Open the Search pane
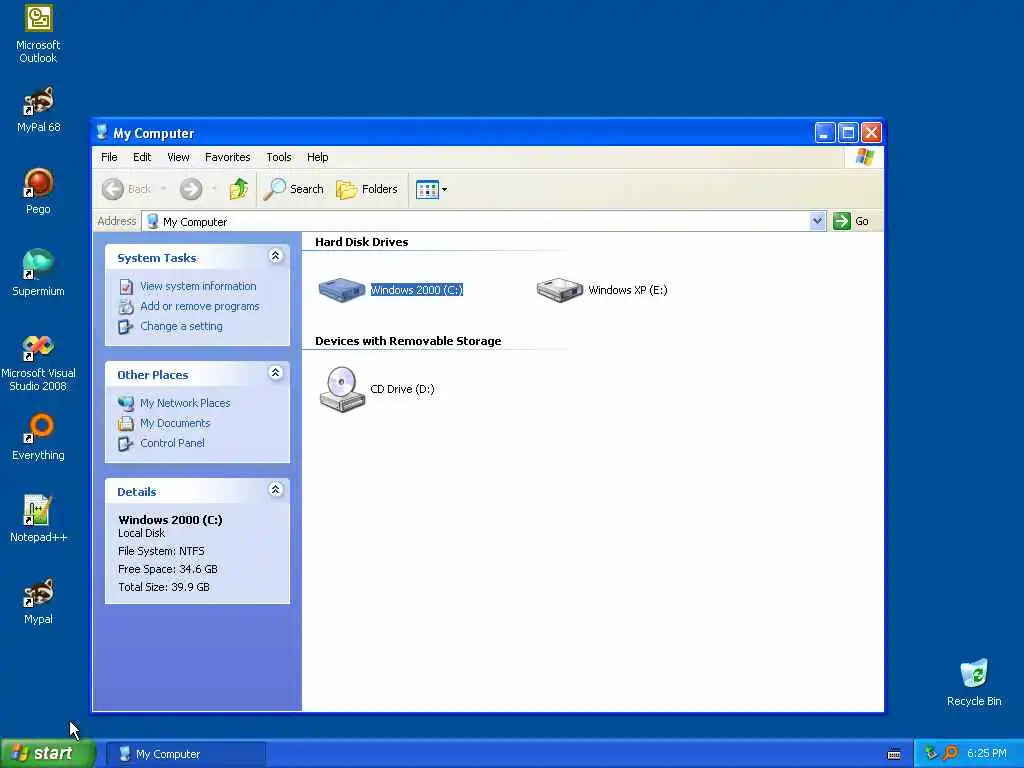 tap(294, 189)
